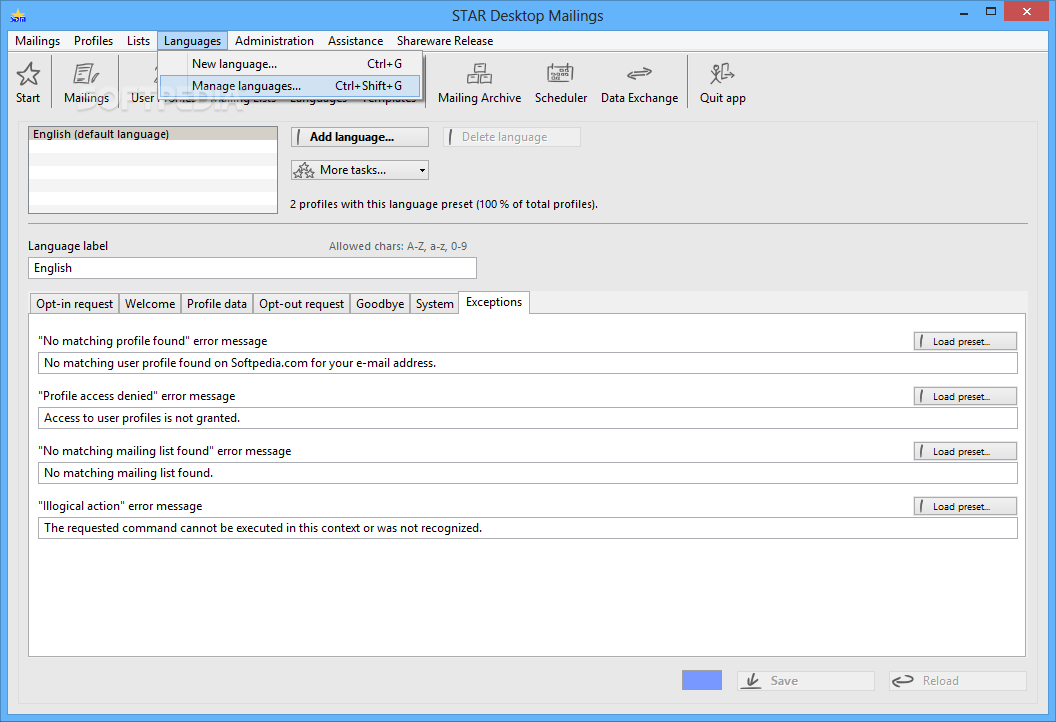1056x722 pixels.
Task: Select the Exceptions tab
Action: [x=494, y=302]
